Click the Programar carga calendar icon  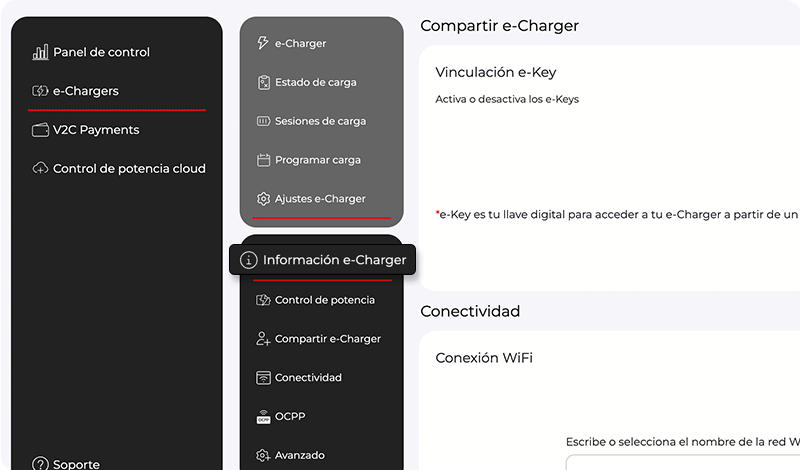click(264, 160)
